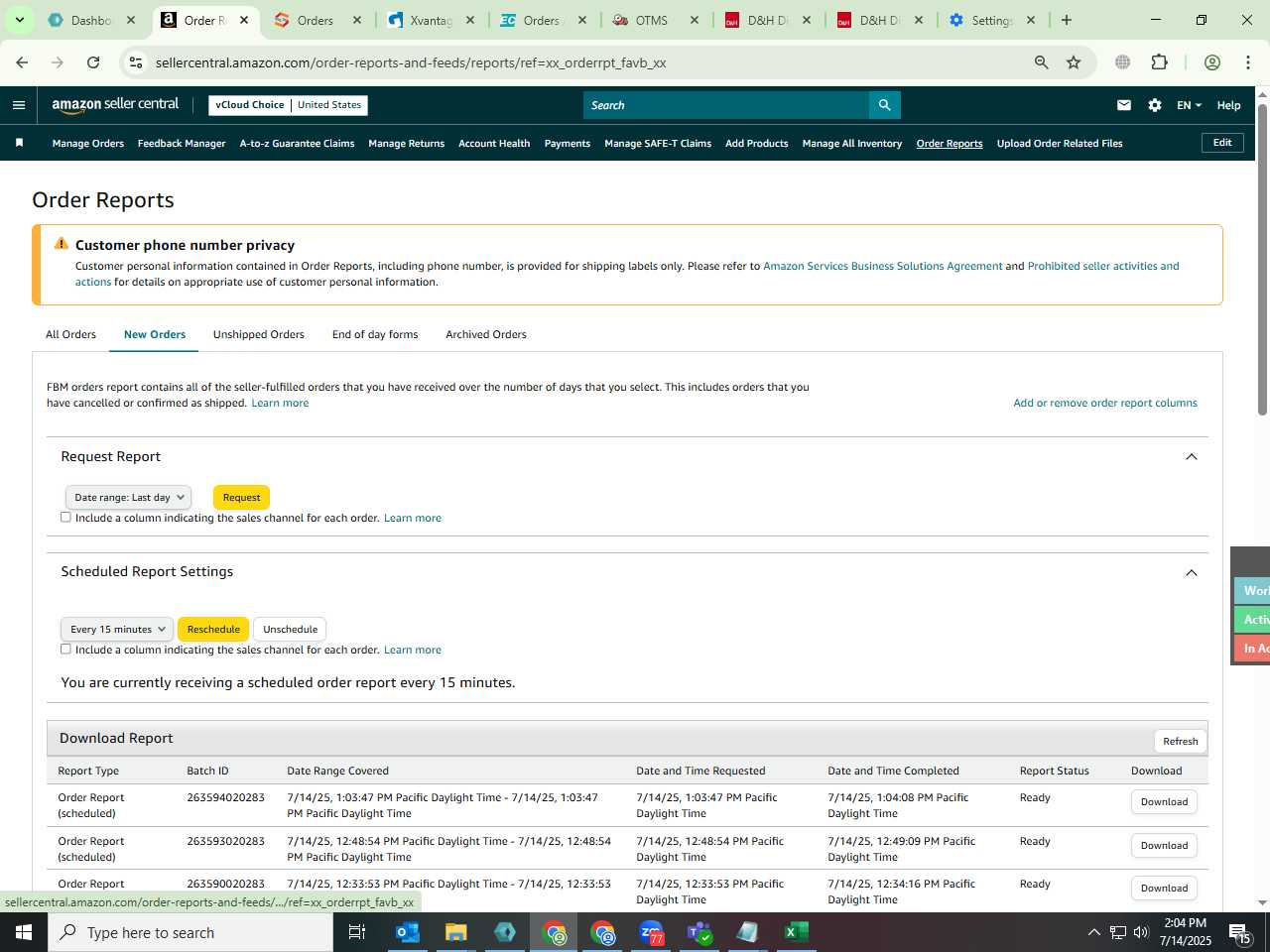1270x952 pixels.
Task: Click Add or remove order report columns
Action: click(x=1105, y=404)
